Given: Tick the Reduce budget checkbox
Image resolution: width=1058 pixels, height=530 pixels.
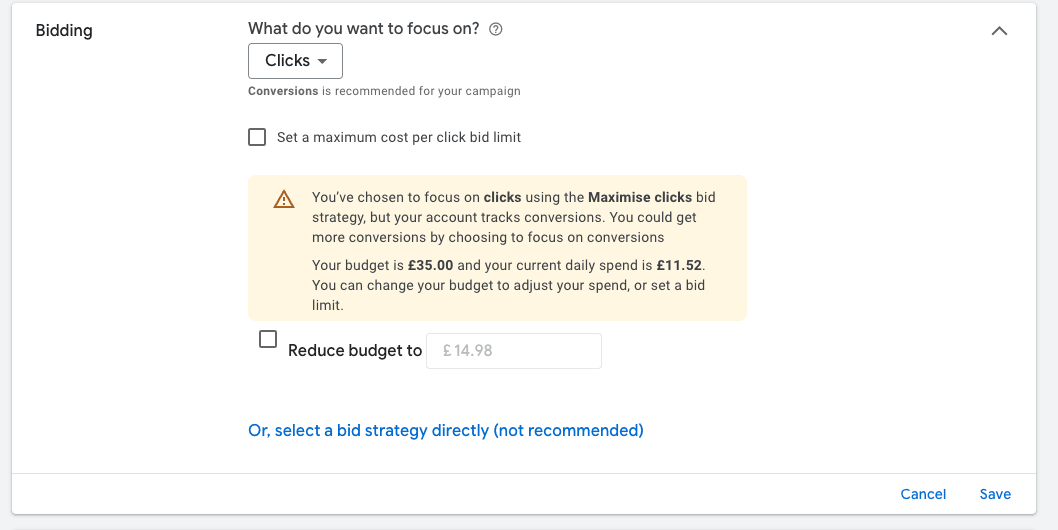Looking at the screenshot, I should click(x=268, y=340).
